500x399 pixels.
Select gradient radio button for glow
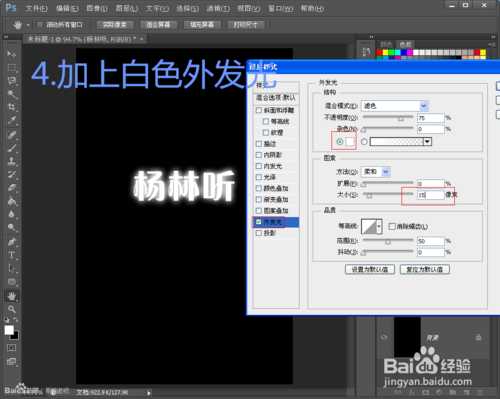(x=364, y=142)
